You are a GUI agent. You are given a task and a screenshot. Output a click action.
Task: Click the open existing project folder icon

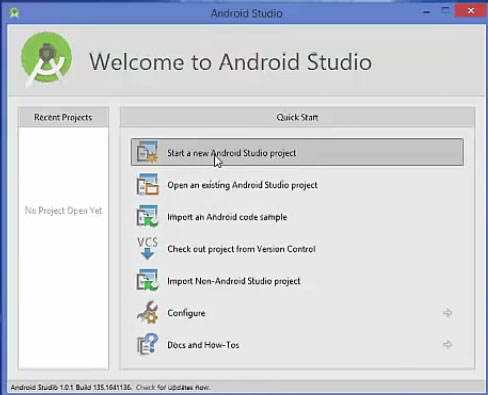point(147,184)
